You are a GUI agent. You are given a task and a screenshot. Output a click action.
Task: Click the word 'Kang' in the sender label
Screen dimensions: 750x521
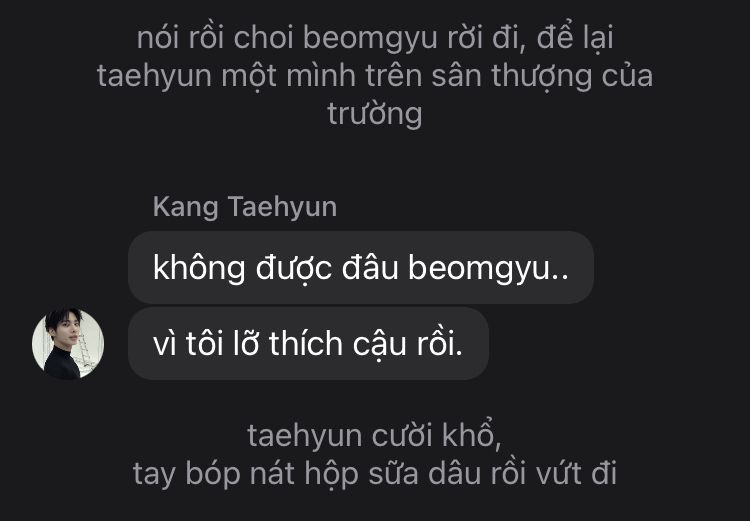[x=186, y=208]
